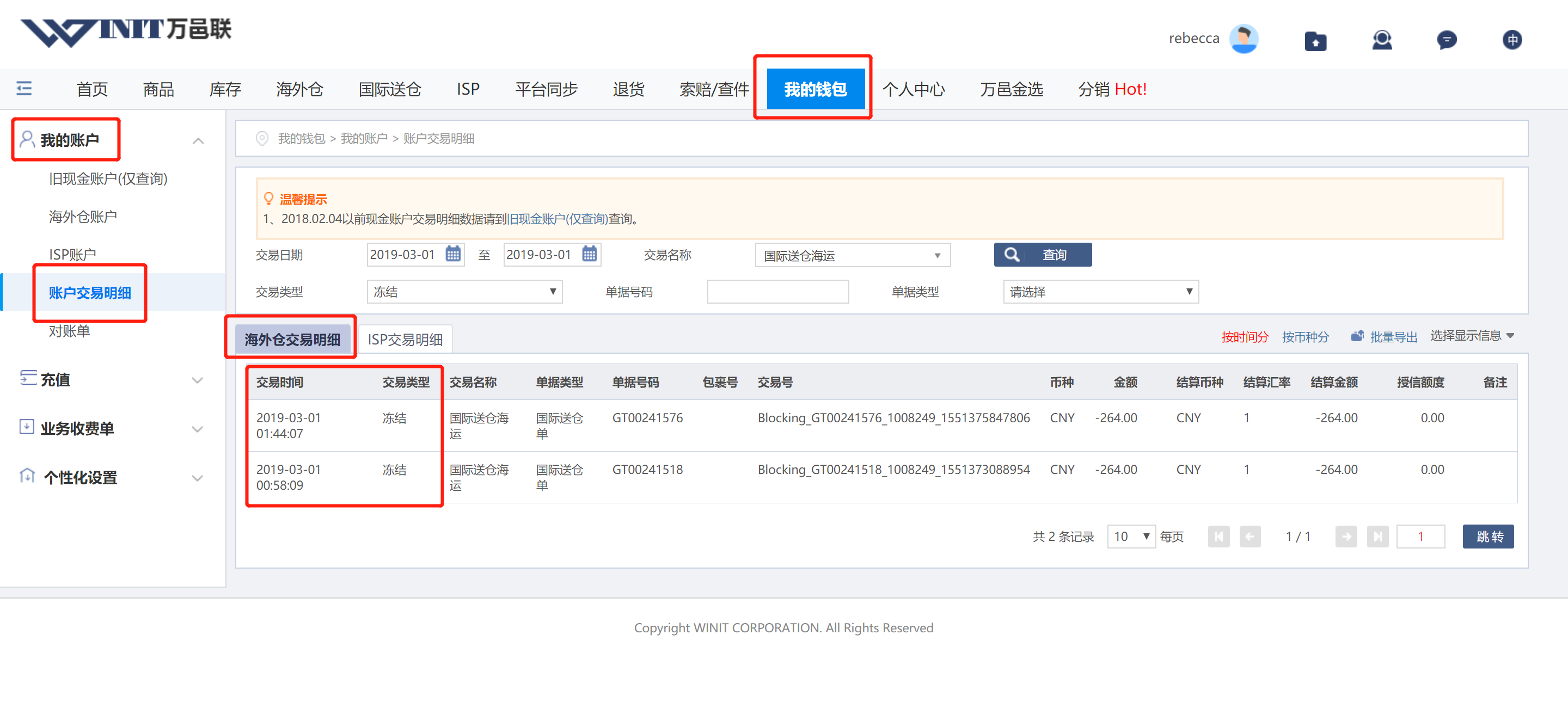Open the ISP menu
The width and height of the screenshot is (1568, 721).
pos(468,89)
